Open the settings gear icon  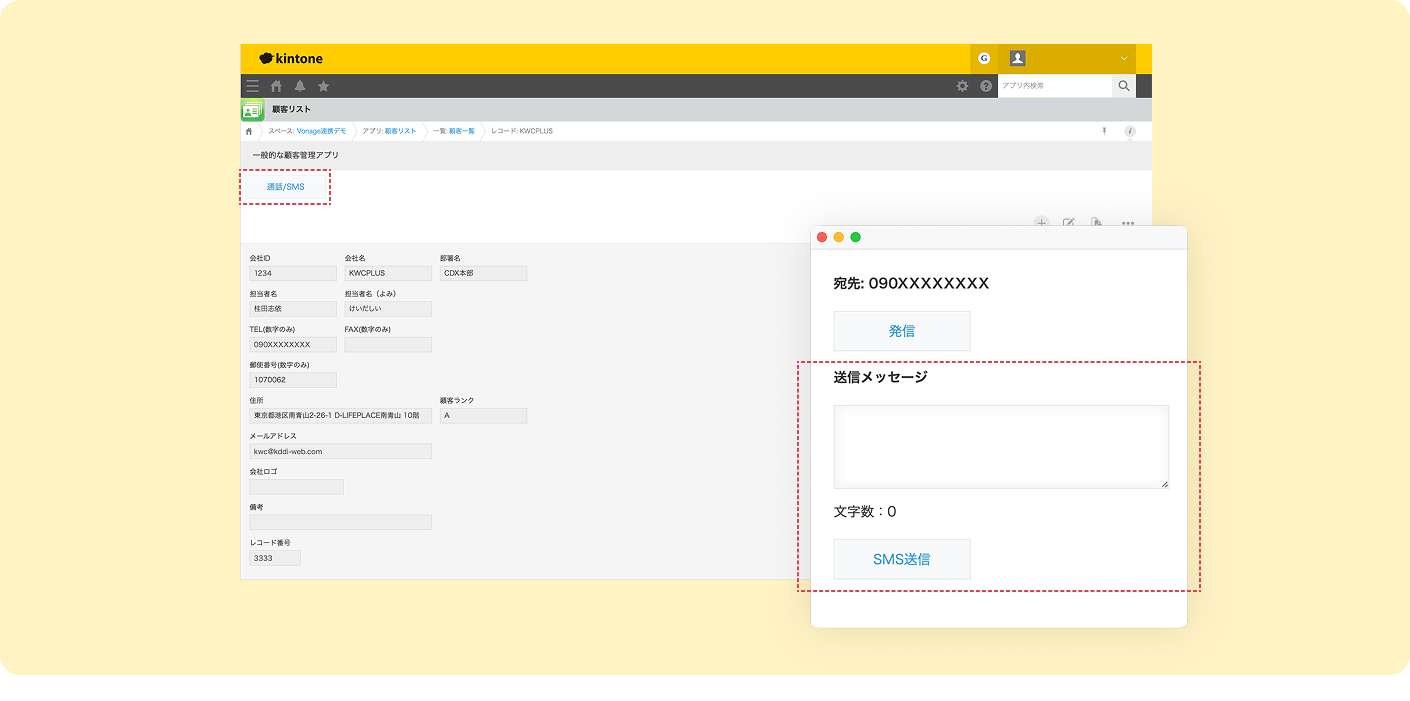[x=962, y=86]
